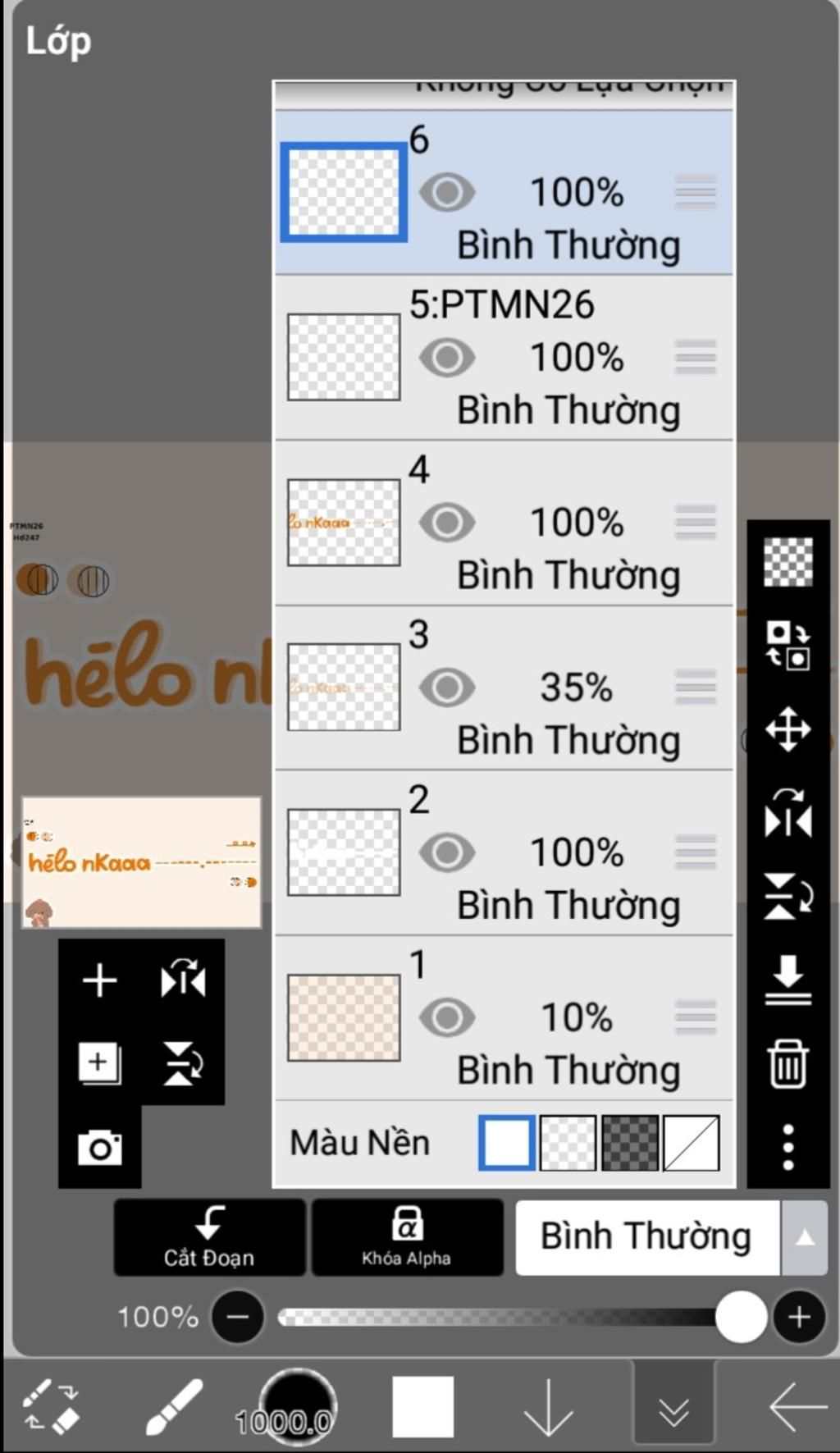The image size is (840, 1453).
Task: Collapse panel with double chevron down button
Action: click(x=673, y=1406)
